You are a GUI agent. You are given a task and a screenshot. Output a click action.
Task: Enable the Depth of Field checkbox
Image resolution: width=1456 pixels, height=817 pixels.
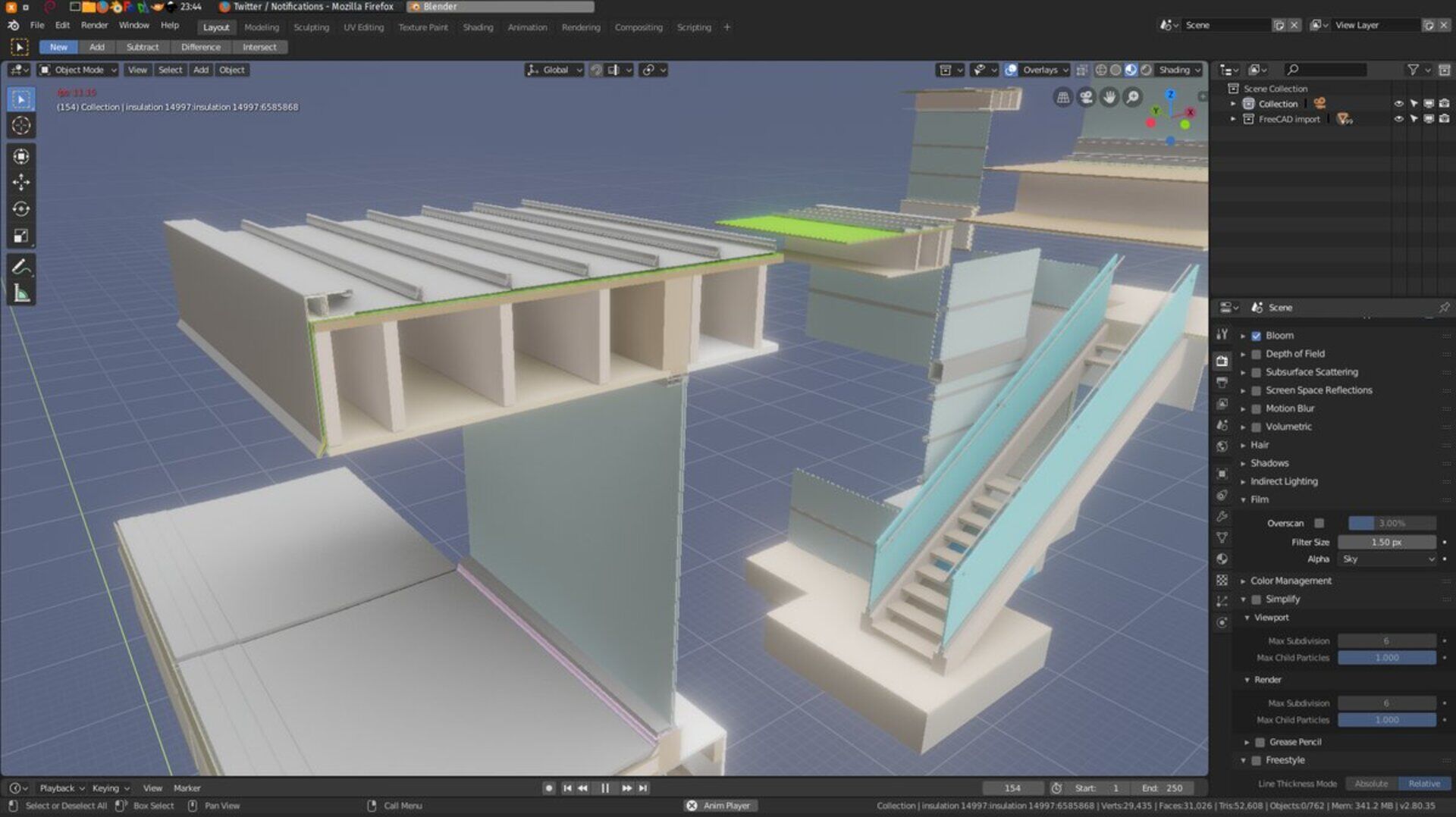coord(1257,353)
